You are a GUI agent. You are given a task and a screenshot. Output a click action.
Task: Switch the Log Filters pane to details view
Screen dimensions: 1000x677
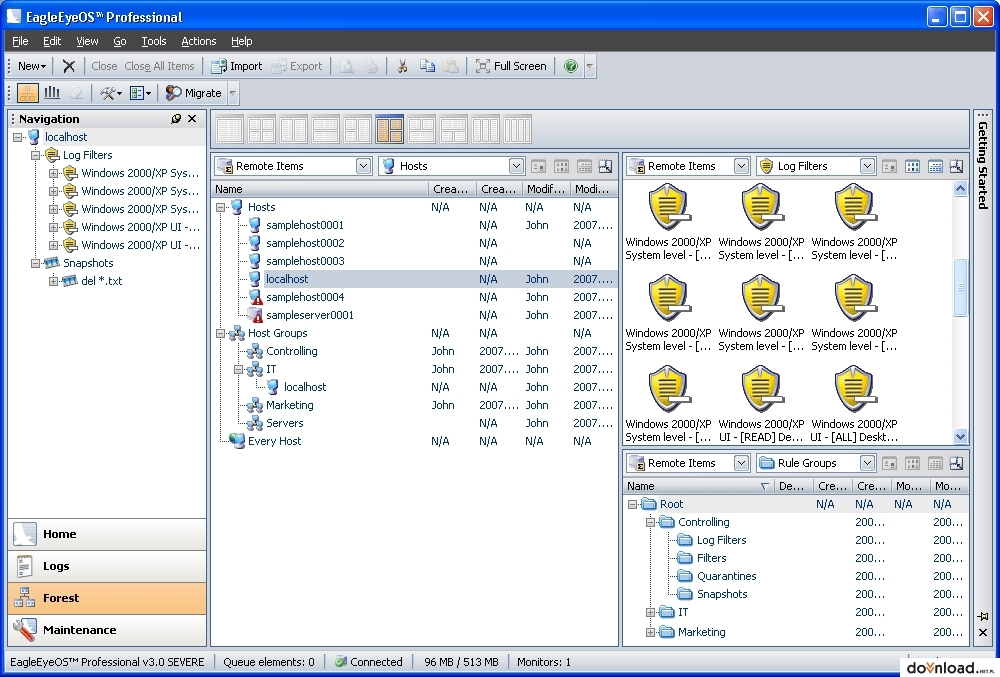pos(936,166)
